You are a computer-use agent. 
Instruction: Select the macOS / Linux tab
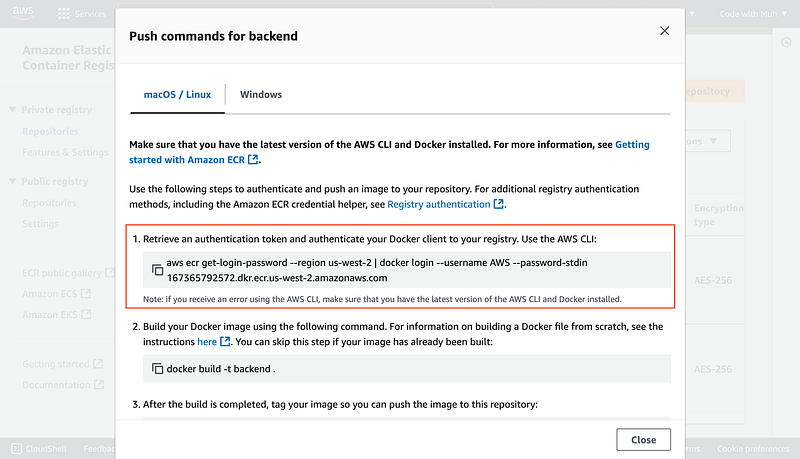click(x=177, y=95)
